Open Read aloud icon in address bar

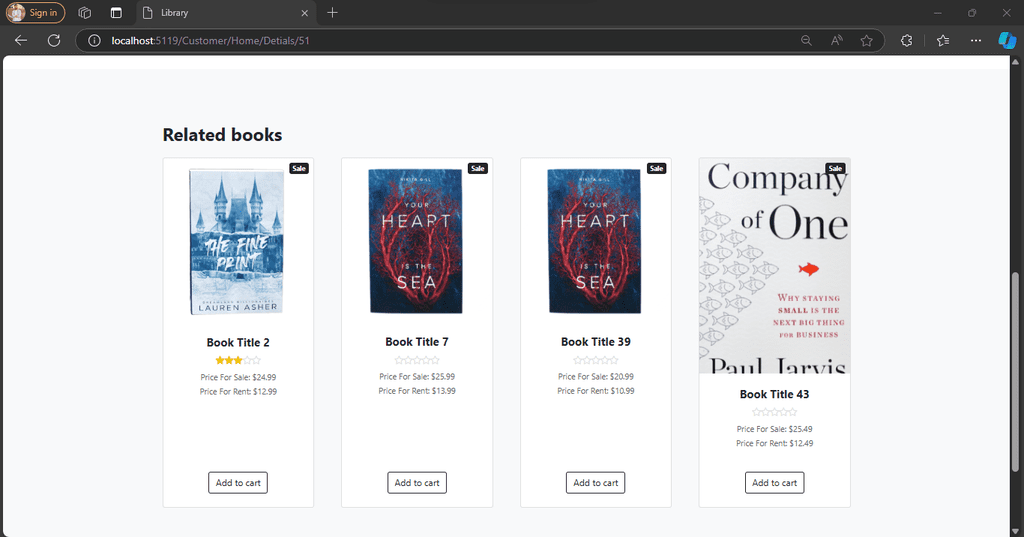pyautogui.click(x=837, y=41)
